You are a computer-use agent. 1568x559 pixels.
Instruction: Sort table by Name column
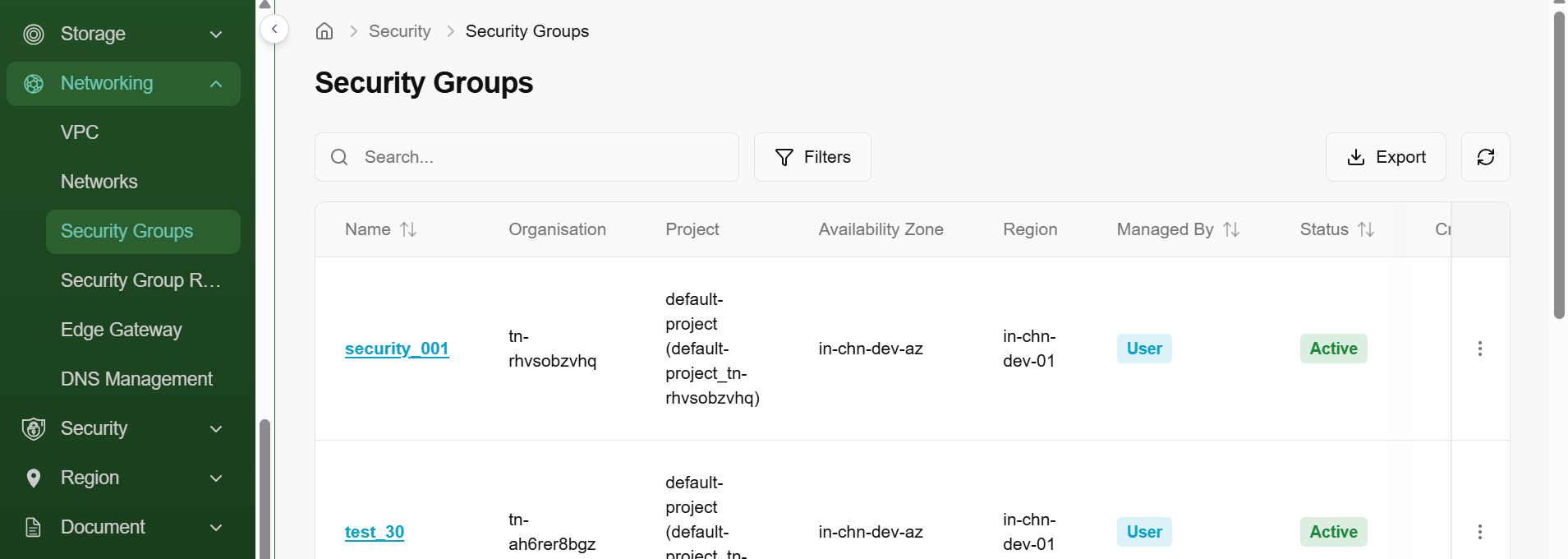tap(408, 229)
